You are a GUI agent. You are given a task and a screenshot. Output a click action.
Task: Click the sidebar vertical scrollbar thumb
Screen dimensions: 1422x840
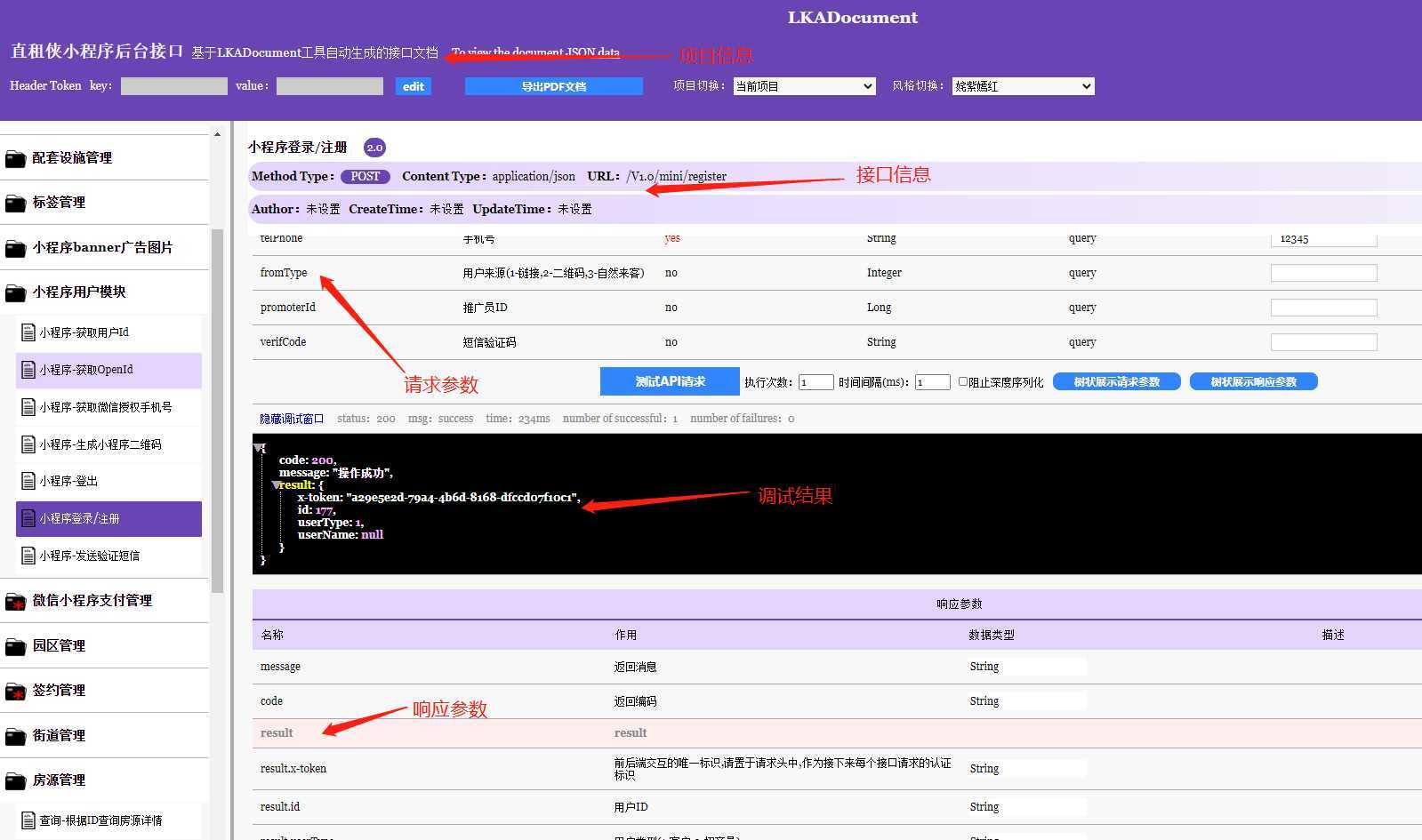click(x=217, y=411)
